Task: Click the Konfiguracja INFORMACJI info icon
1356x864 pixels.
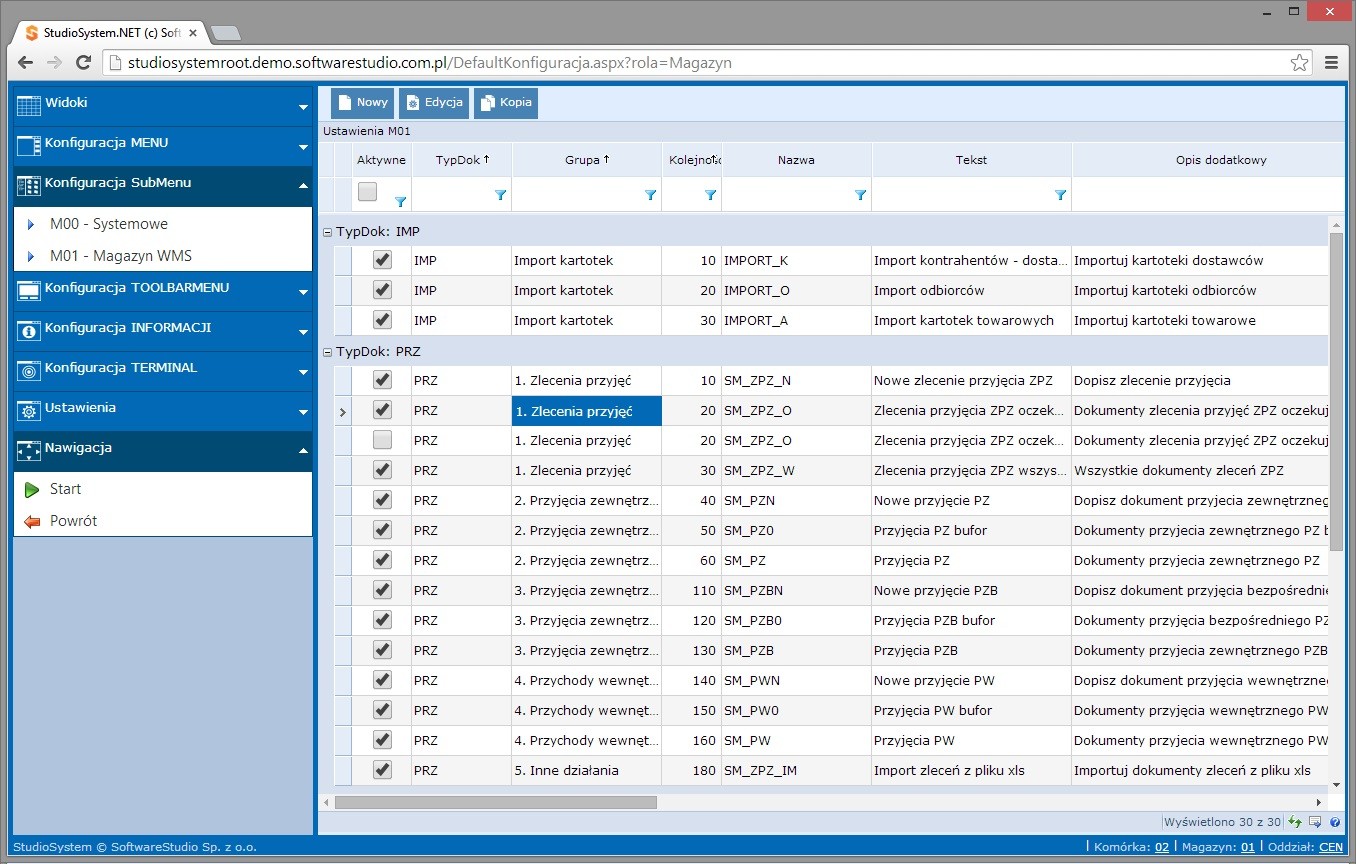Action: point(29,329)
